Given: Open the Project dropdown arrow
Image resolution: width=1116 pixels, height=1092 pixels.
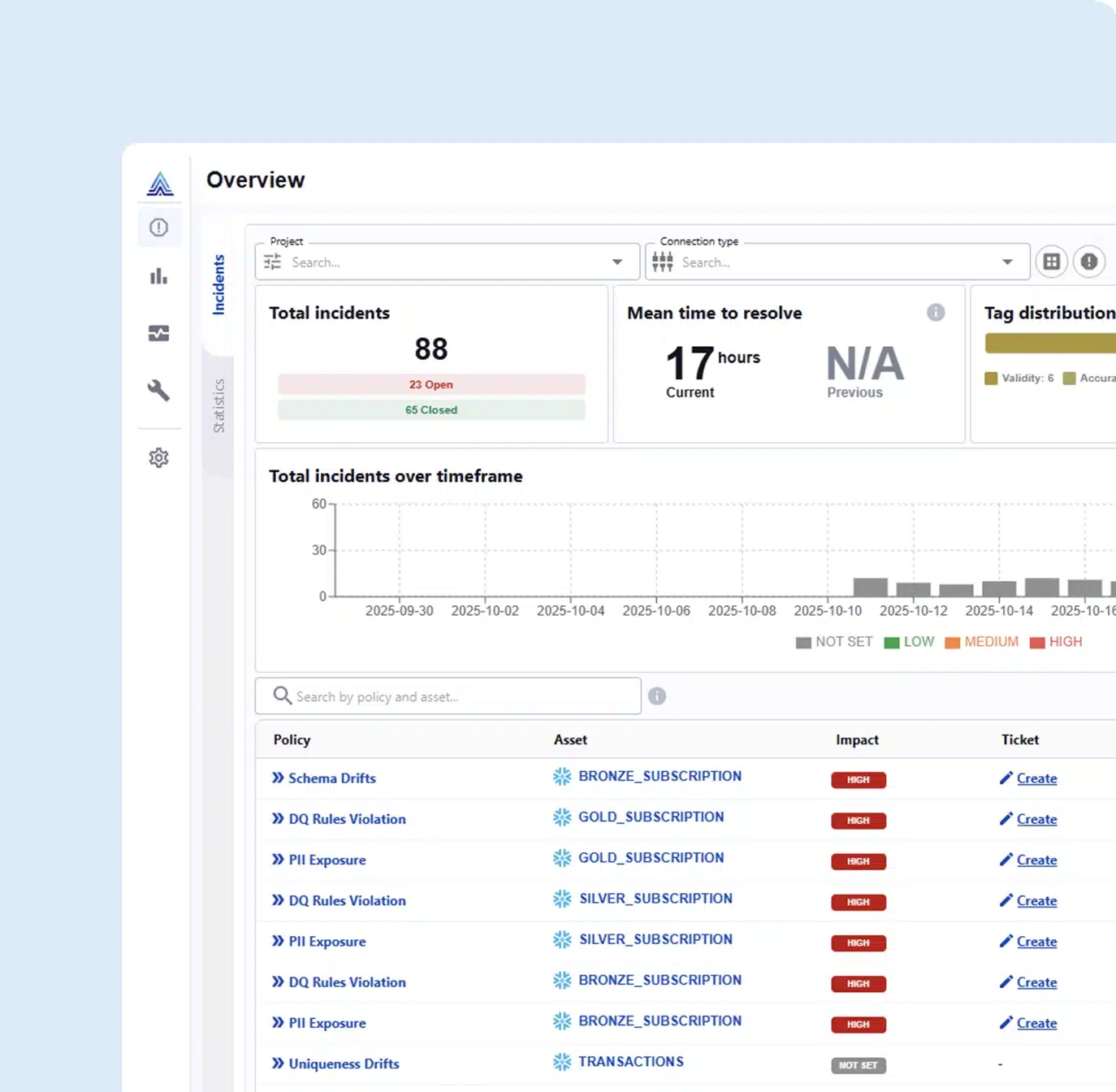Looking at the screenshot, I should [615, 262].
